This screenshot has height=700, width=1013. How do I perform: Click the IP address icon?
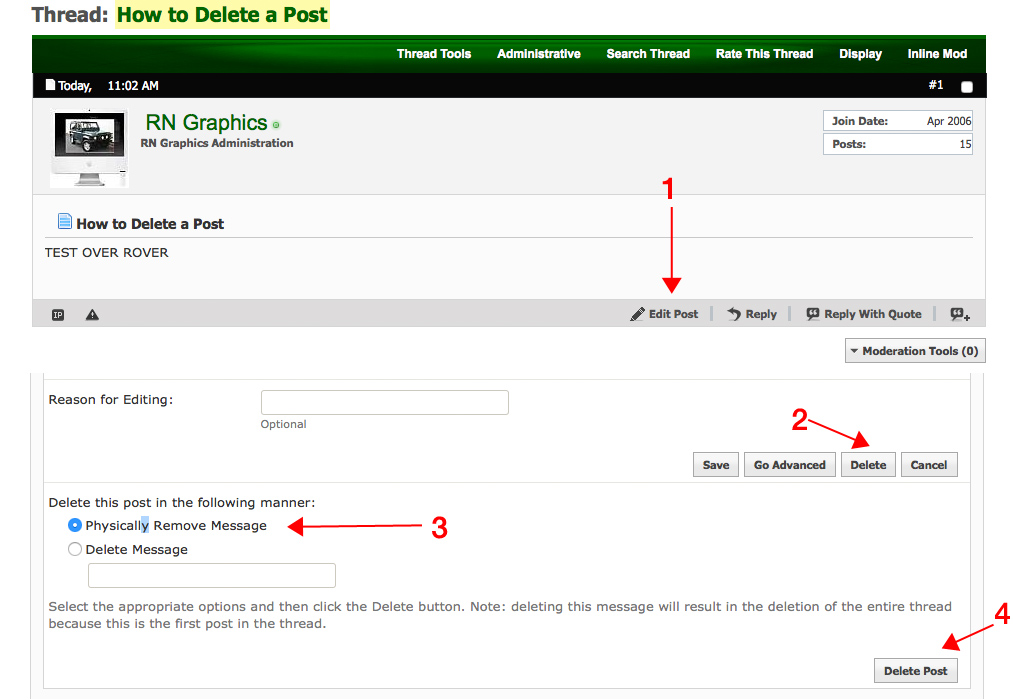pyautogui.click(x=58, y=315)
